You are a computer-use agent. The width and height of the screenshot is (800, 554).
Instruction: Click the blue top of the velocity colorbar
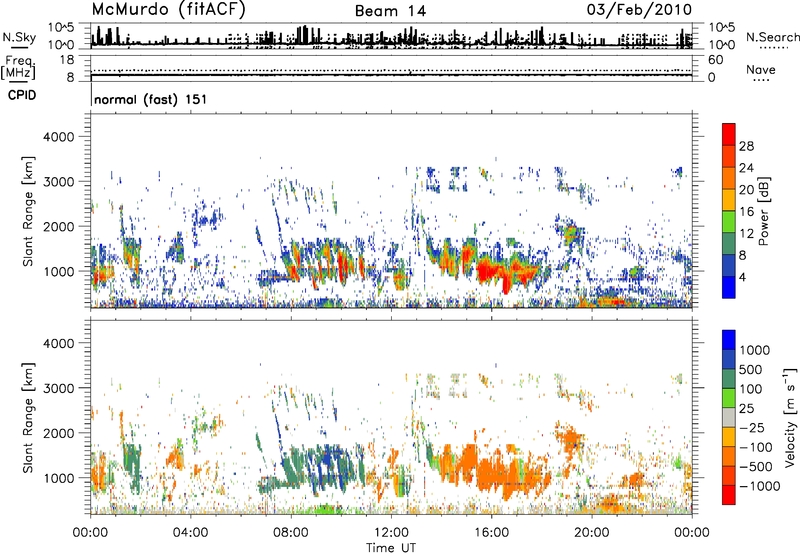pos(729,340)
